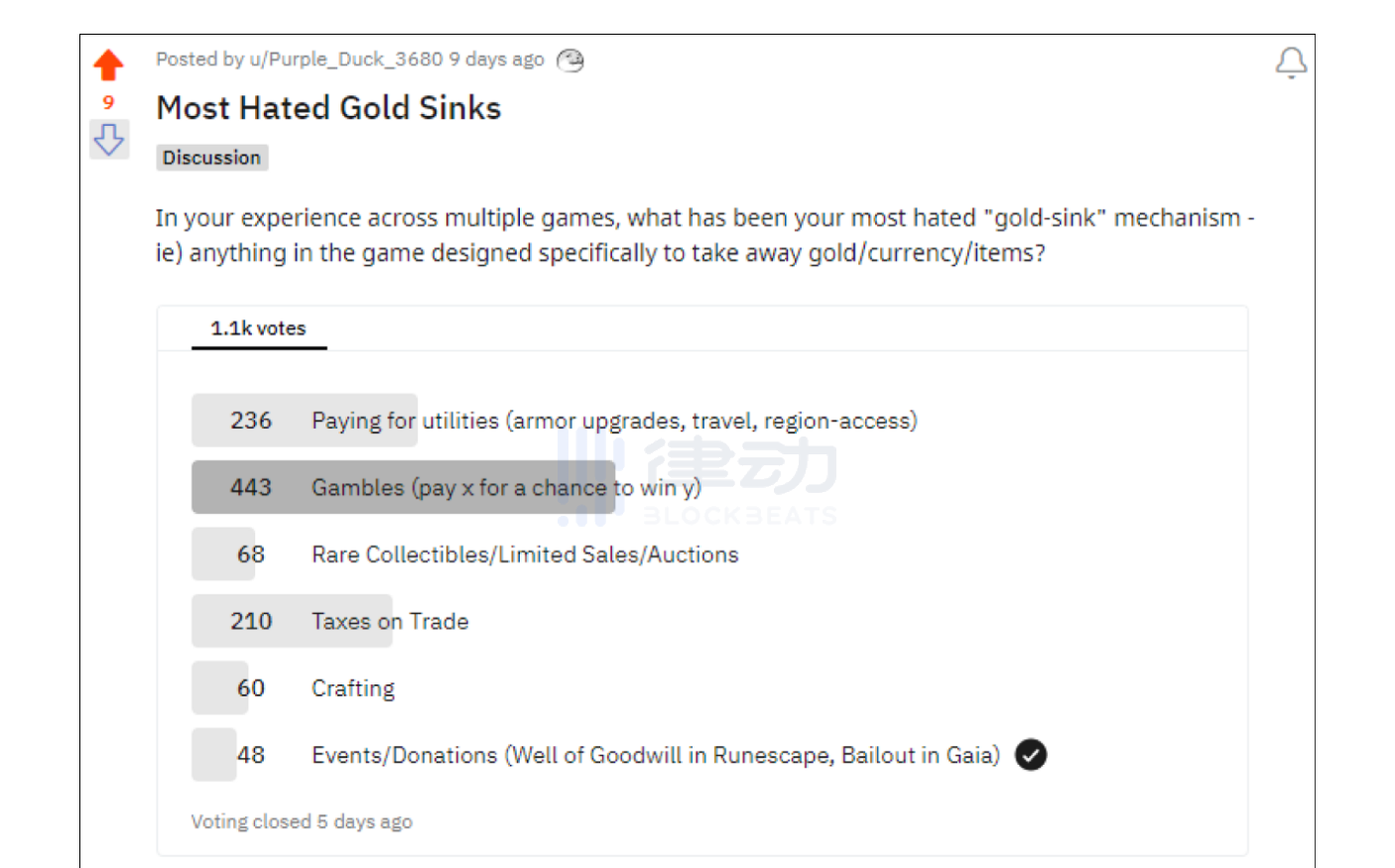The height and width of the screenshot is (868, 1395).
Task: Click the notification bell icon
Action: point(1291,63)
